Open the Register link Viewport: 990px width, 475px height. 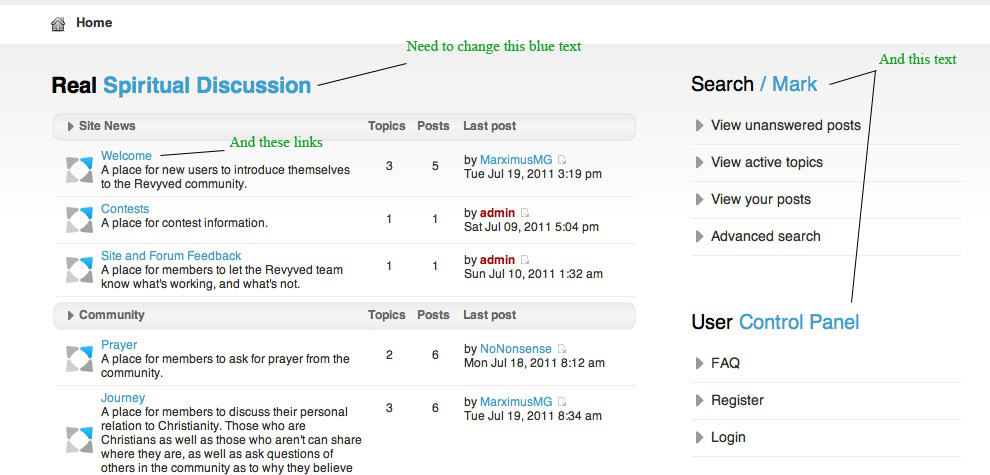(x=737, y=400)
